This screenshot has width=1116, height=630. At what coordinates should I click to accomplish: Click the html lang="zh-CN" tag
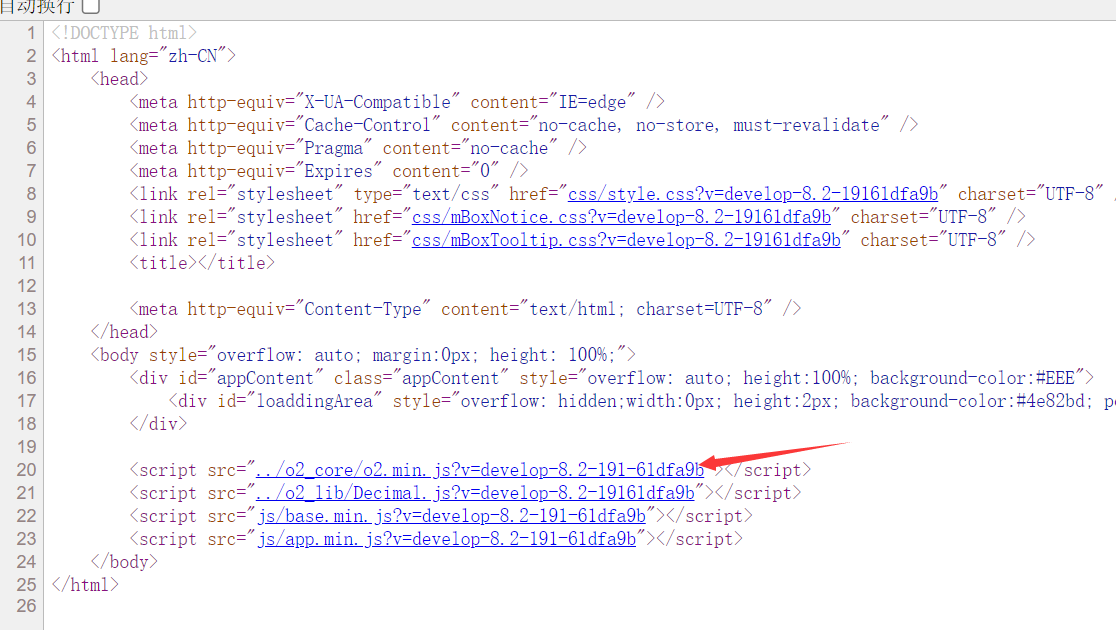[144, 56]
